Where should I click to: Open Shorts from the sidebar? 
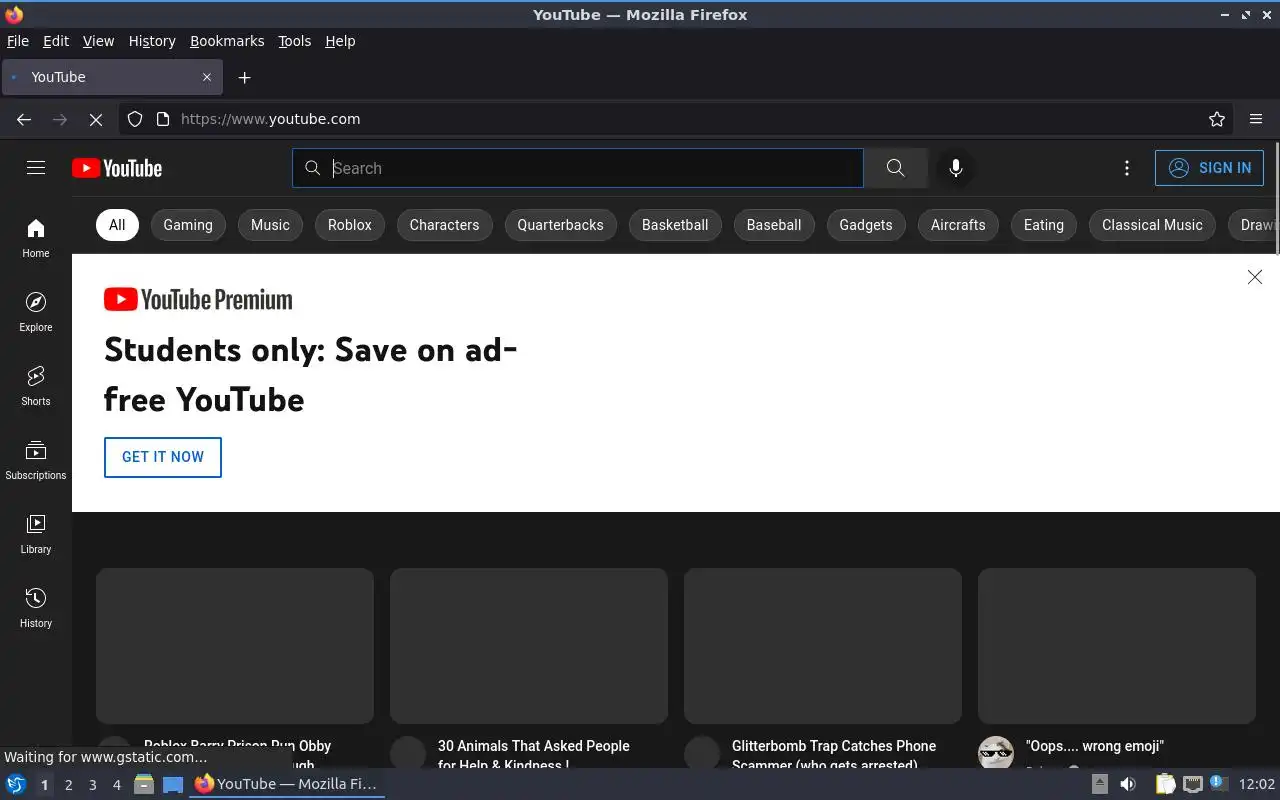(36, 386)
